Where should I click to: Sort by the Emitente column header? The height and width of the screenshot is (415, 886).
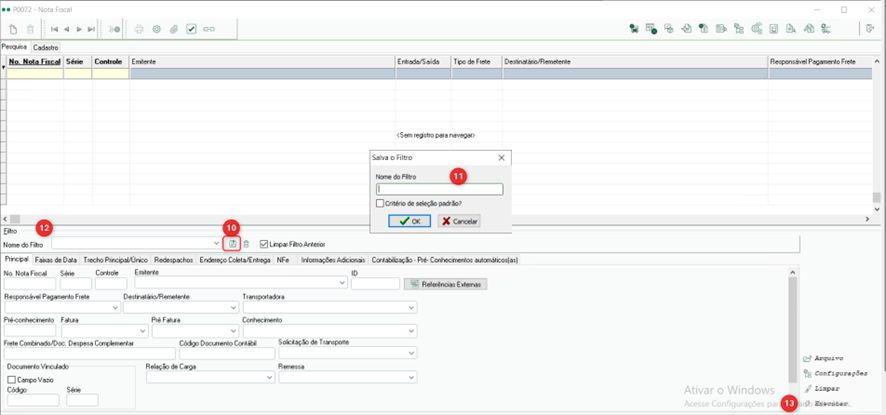point(262,60)
